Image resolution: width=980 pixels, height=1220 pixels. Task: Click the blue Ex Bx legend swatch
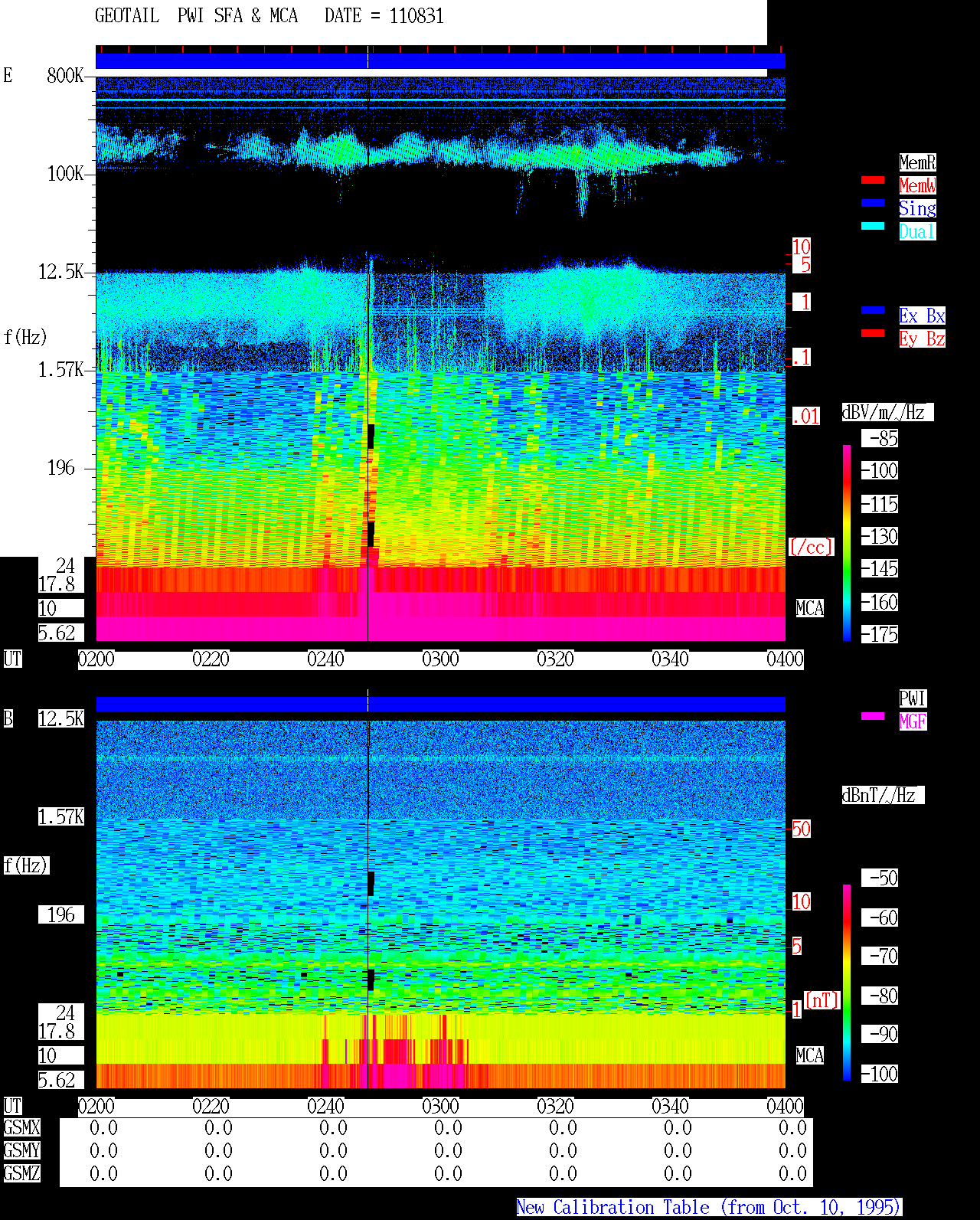point(873,310)
